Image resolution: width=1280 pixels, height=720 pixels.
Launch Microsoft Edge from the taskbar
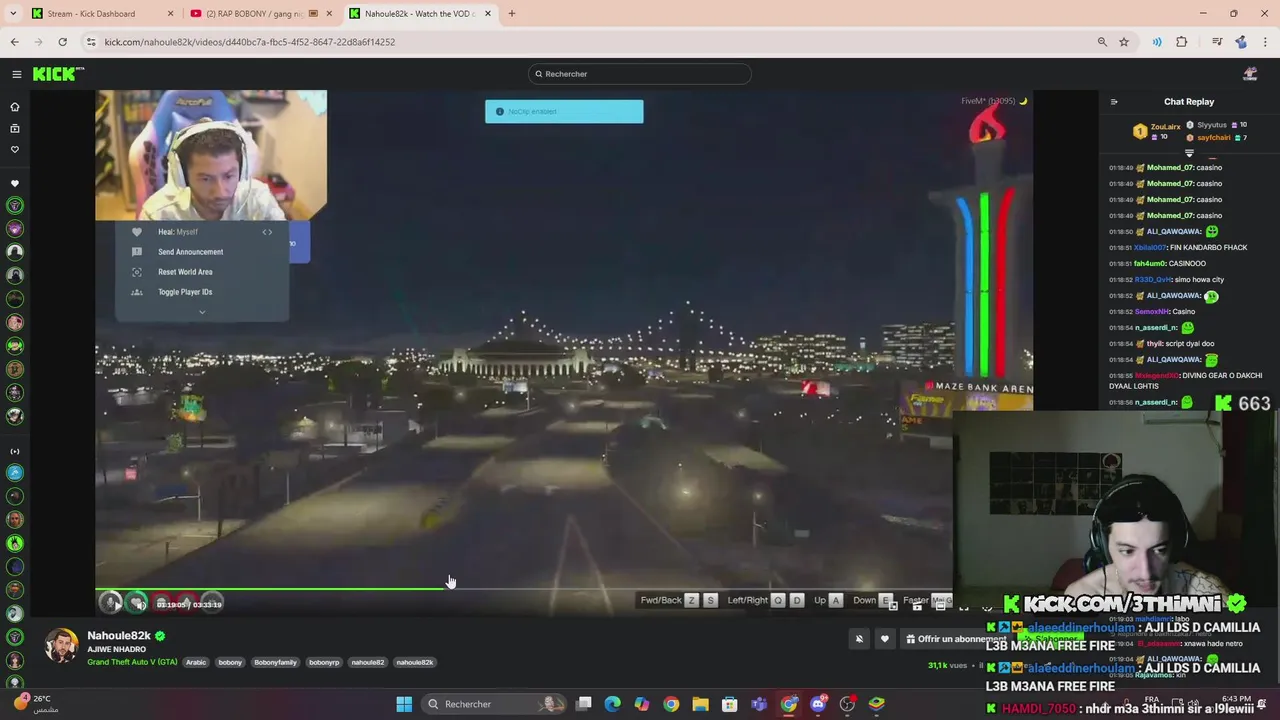tap(613, 704)
